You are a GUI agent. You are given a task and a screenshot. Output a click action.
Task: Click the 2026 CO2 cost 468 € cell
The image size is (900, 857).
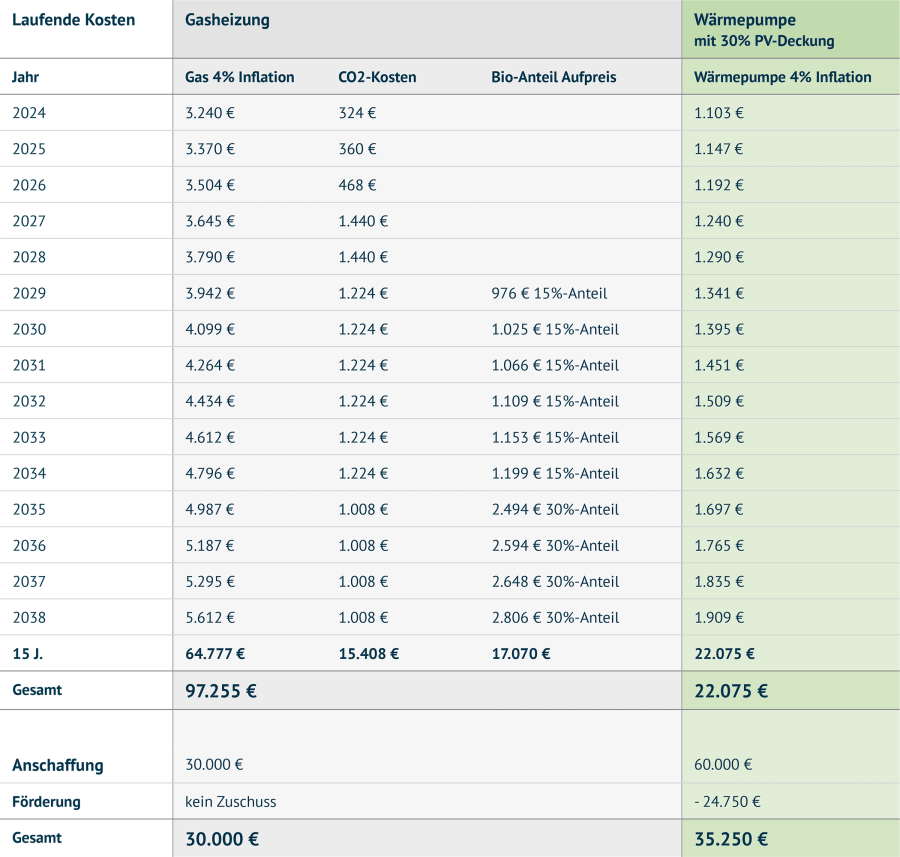pyautogui.click(x=357, y=185)
